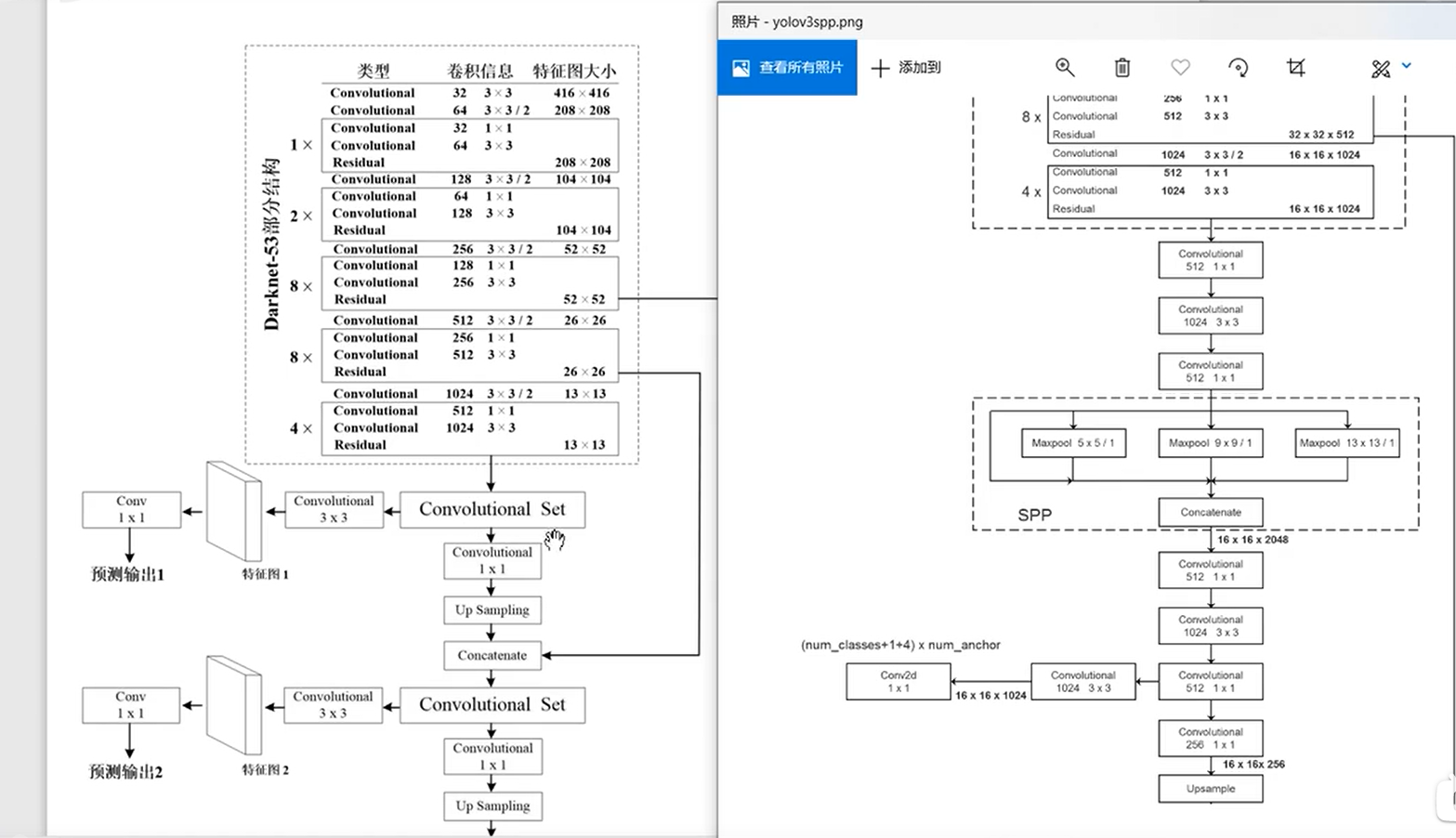This screenshot has width=1456, height=838.
Task: Click the Convolutional 256 1 x 1 box
Action: pyautogui.click(x=1211, y=738)
